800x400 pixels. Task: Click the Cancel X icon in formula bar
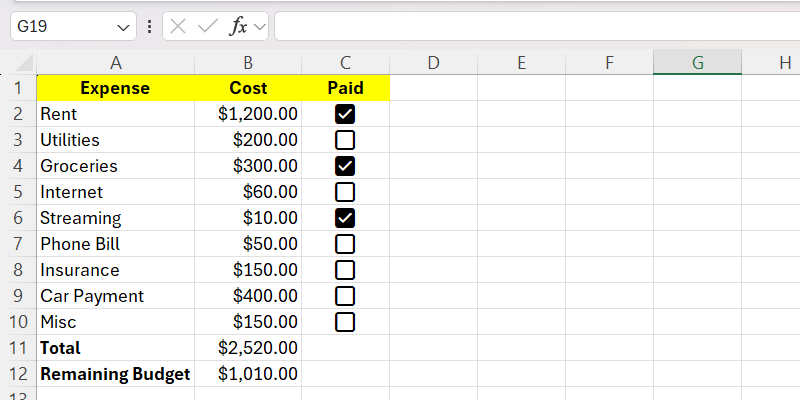[179, 27]
